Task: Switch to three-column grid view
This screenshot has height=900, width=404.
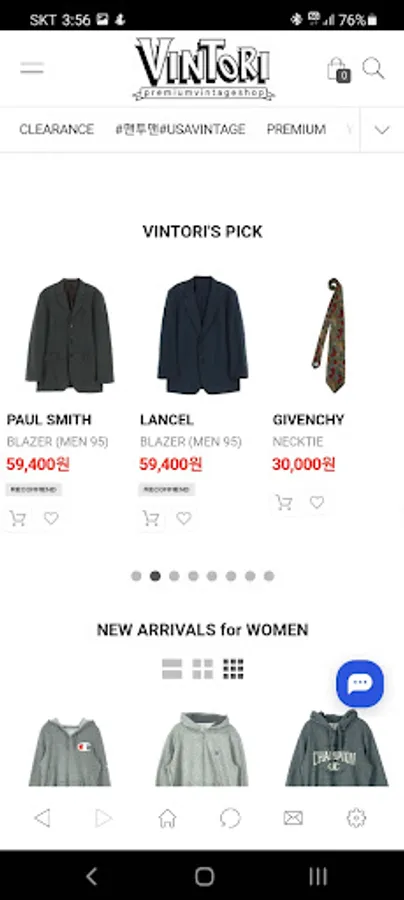Action: click(233, 669)
